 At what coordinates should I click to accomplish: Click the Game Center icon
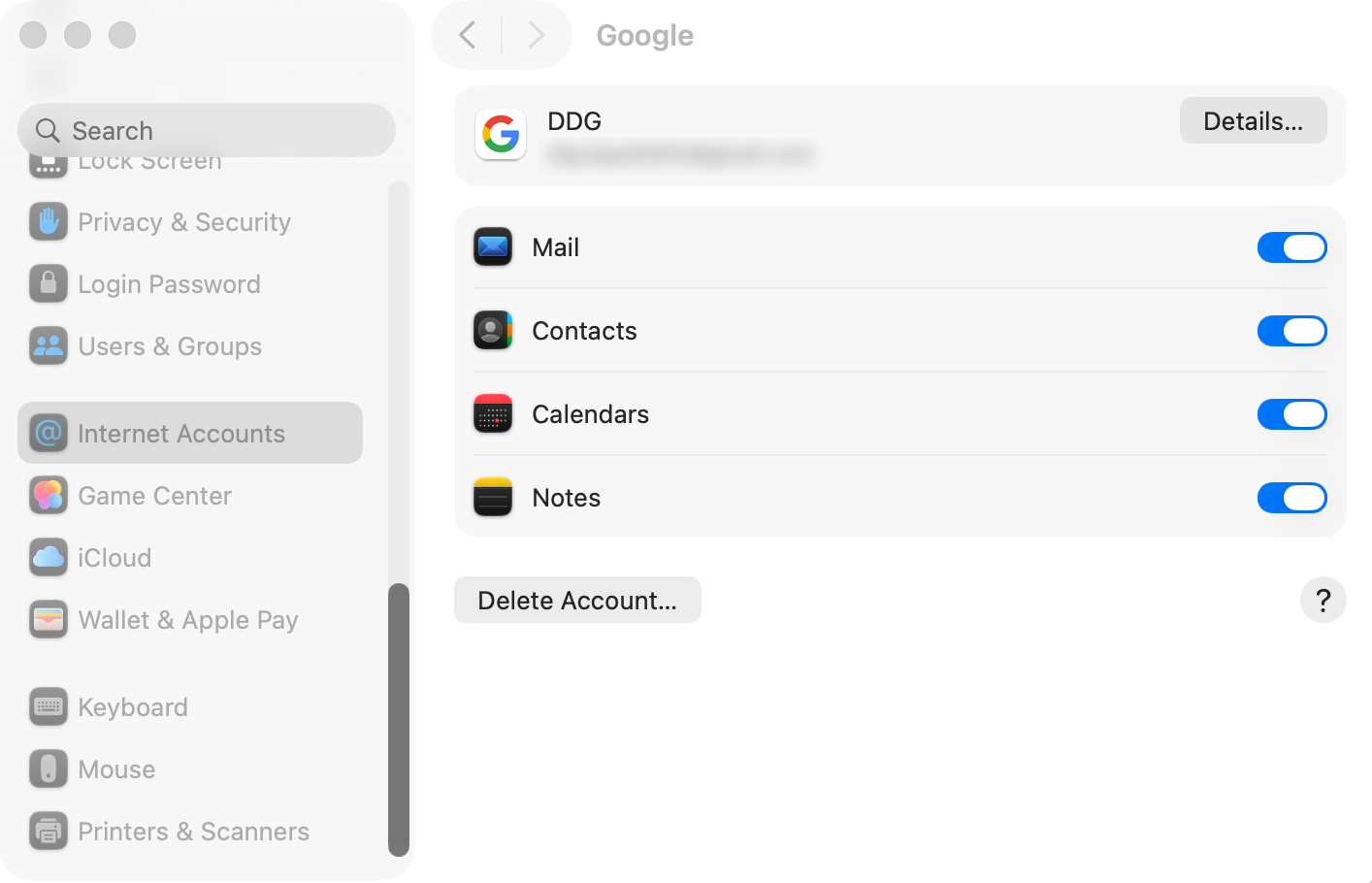49,496
